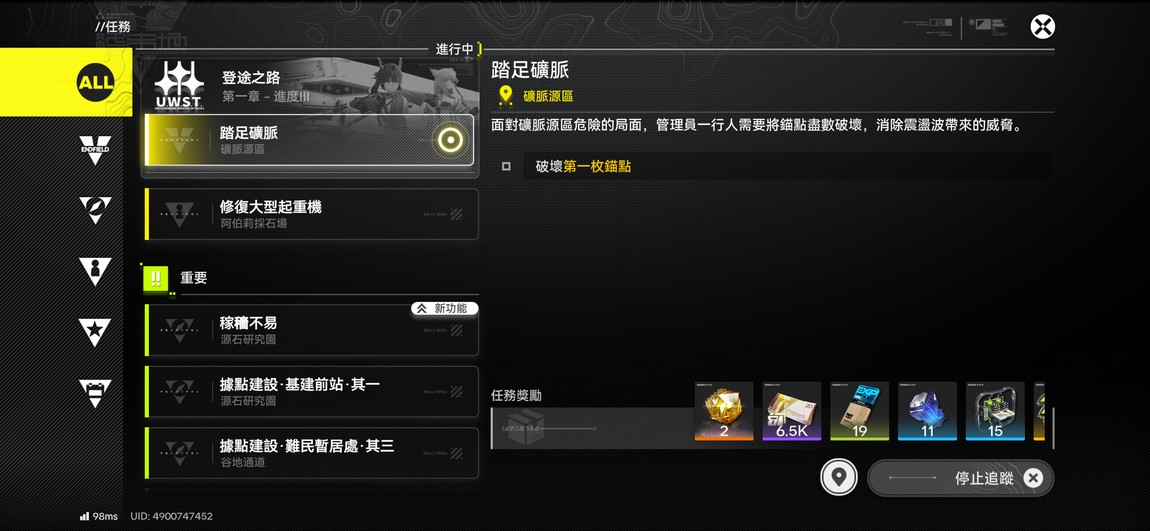1150x531 pixels.
Task: Select the 稼穡不易 quest entry
Action: click(x=312, y=330)
